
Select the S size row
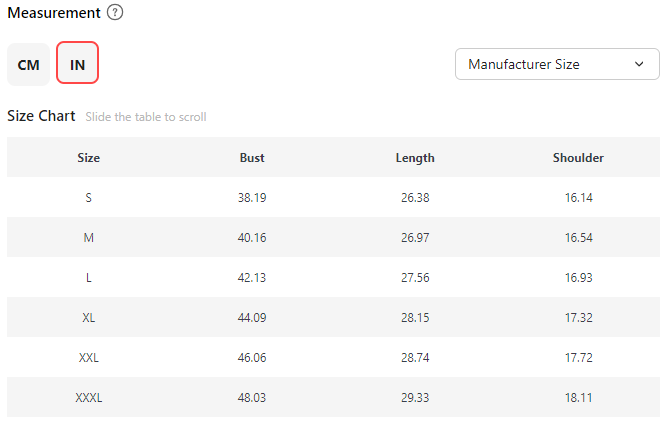(89, 197)
